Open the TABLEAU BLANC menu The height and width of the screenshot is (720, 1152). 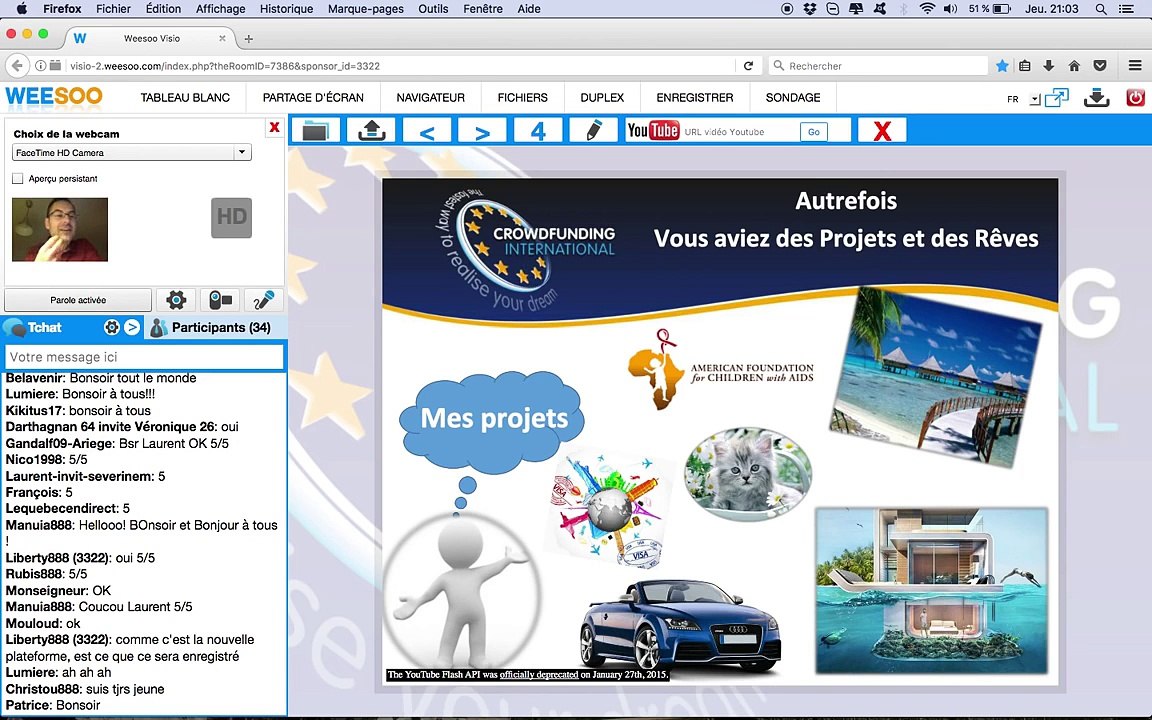click(x=185, y=98)
